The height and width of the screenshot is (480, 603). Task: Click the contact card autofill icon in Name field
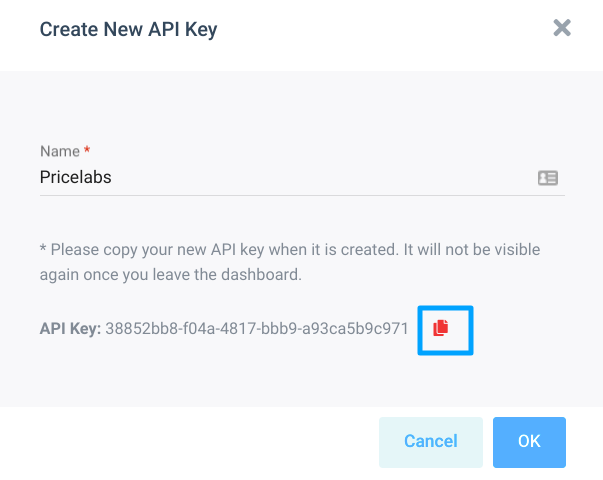[x=548, y=178]
